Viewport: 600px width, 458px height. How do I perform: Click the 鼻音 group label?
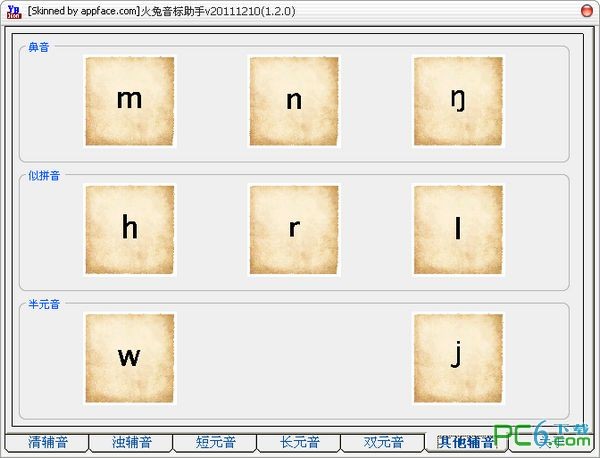[x=39, y=47]
